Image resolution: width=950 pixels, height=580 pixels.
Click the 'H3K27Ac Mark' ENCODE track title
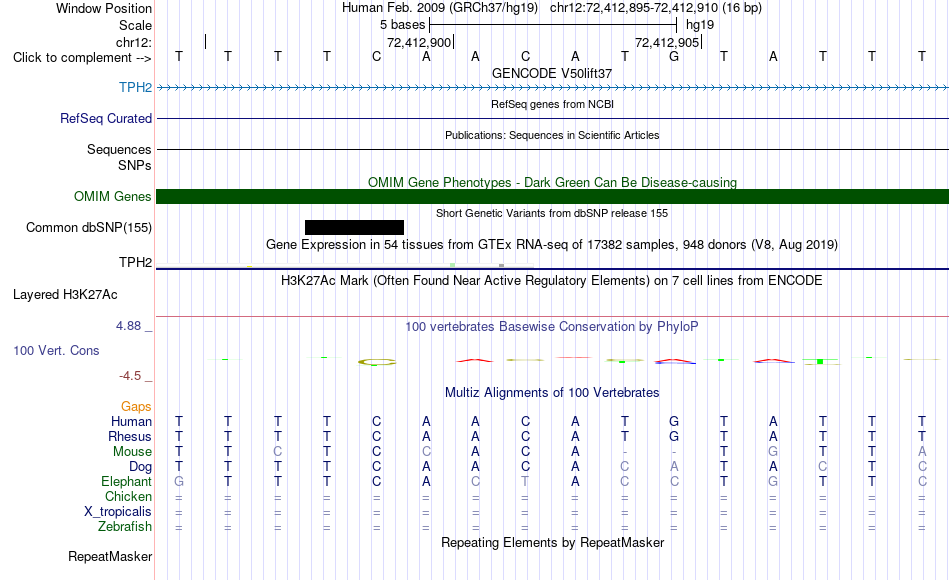(x=552, y=281)
